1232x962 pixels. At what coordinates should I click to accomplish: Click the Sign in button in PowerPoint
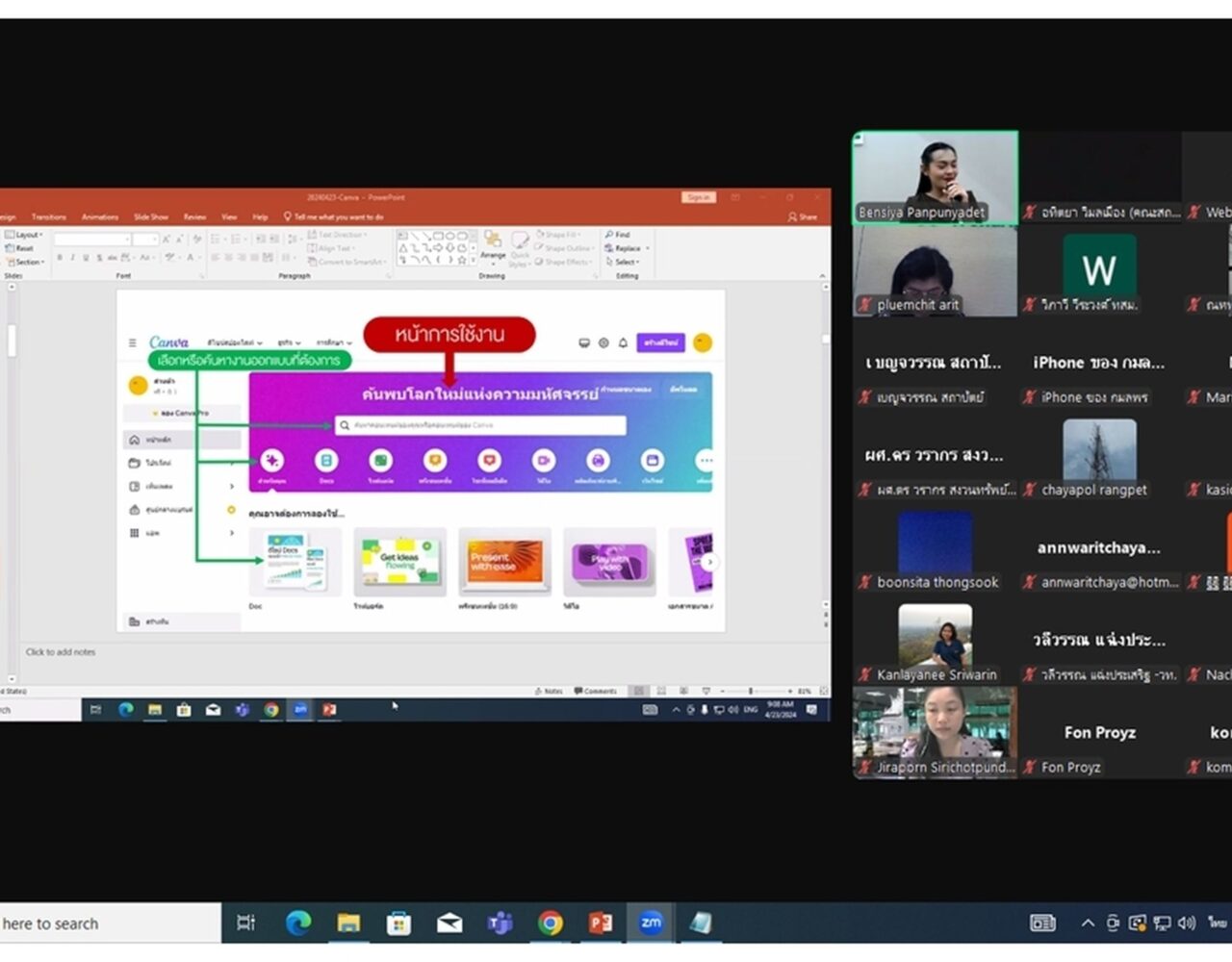[699, 197]
